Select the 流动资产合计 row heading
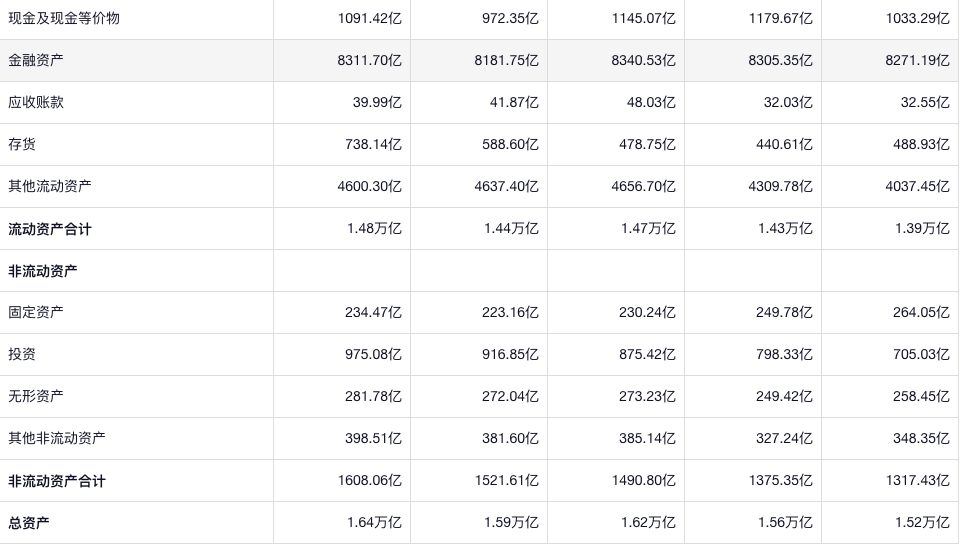Image resolution: width=963 pixels, height=544 pixels. (50, 229)
